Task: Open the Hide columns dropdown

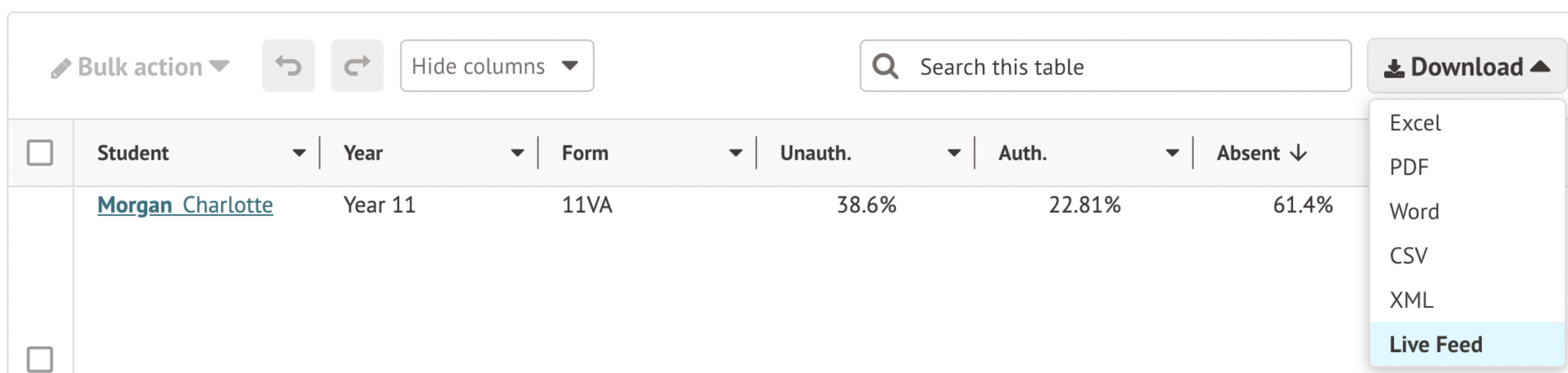Action: (x=497, y=66)
